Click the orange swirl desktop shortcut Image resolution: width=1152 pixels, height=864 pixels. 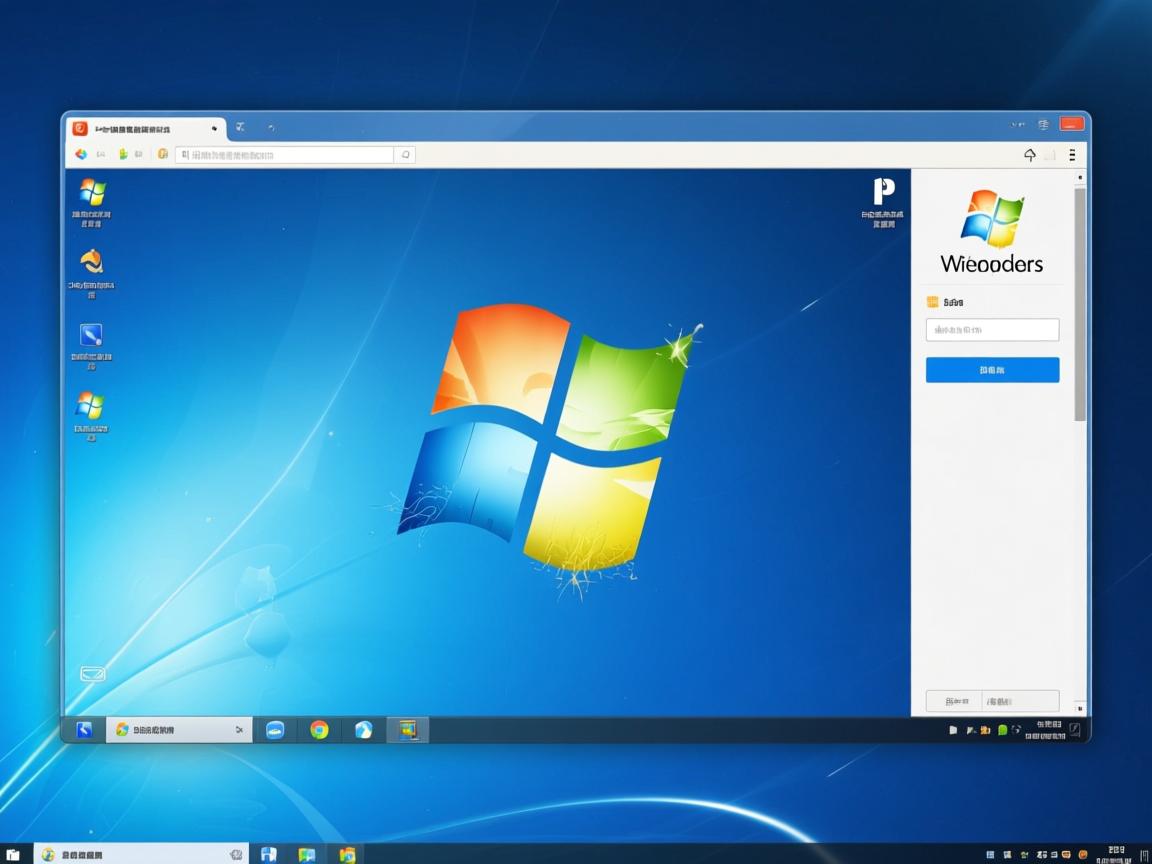point(91,262)
